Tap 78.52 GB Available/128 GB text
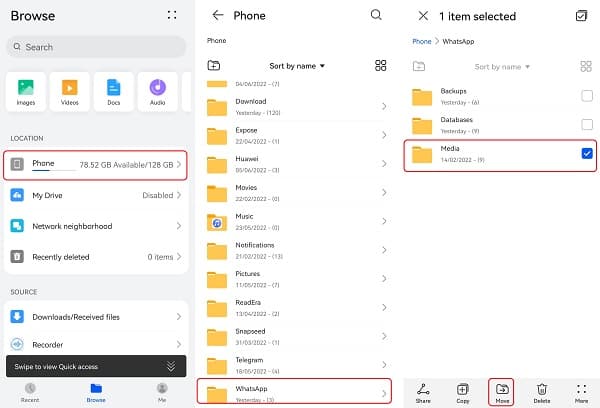 pos(126,165)
